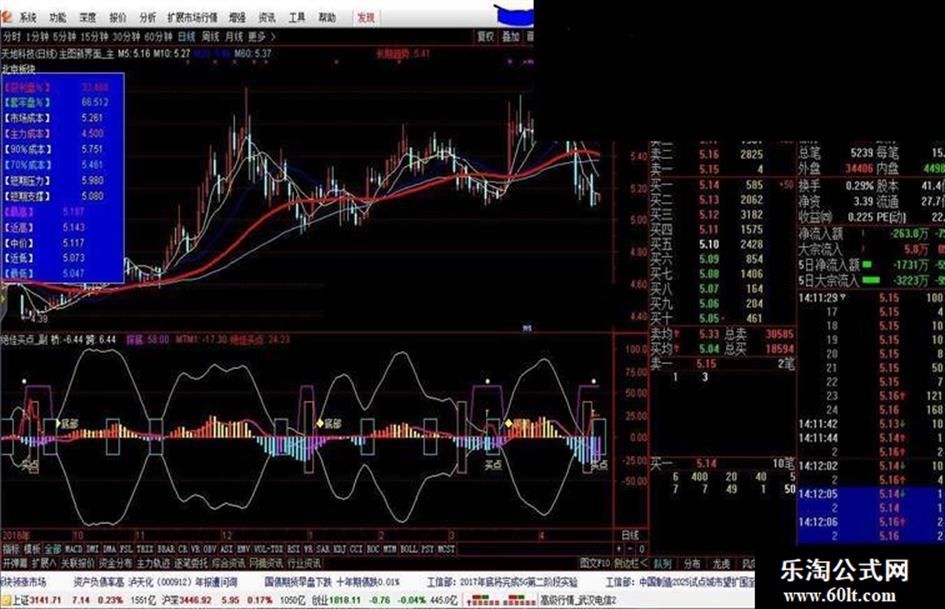Select the 全部 indicator filter

(53, 549)
